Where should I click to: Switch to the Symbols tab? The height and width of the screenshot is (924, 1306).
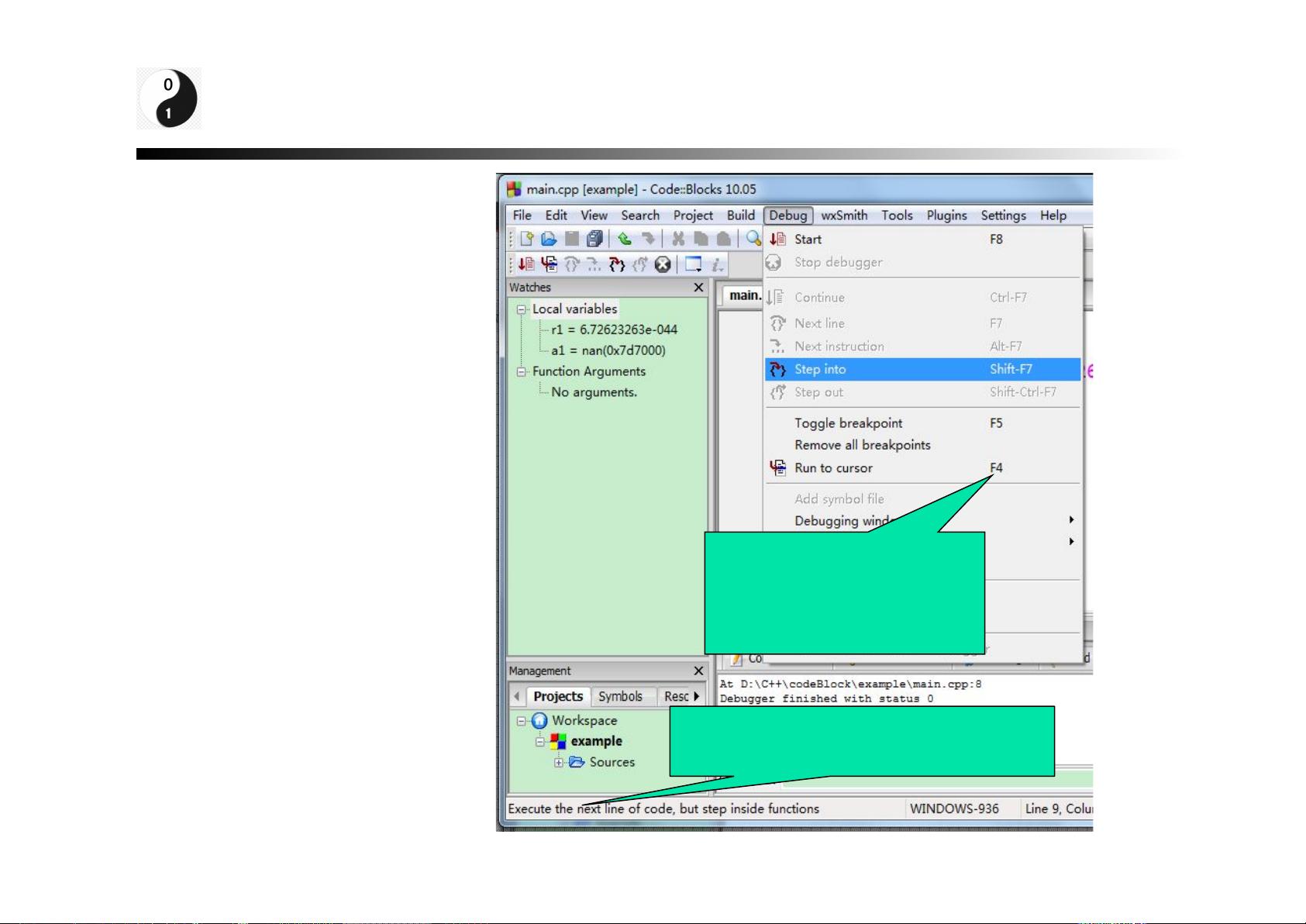click(620, 696)
